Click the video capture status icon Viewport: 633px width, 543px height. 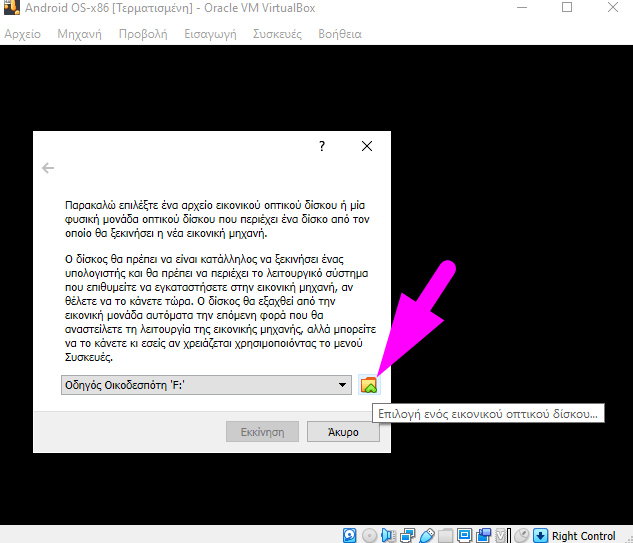click(484, 536)
